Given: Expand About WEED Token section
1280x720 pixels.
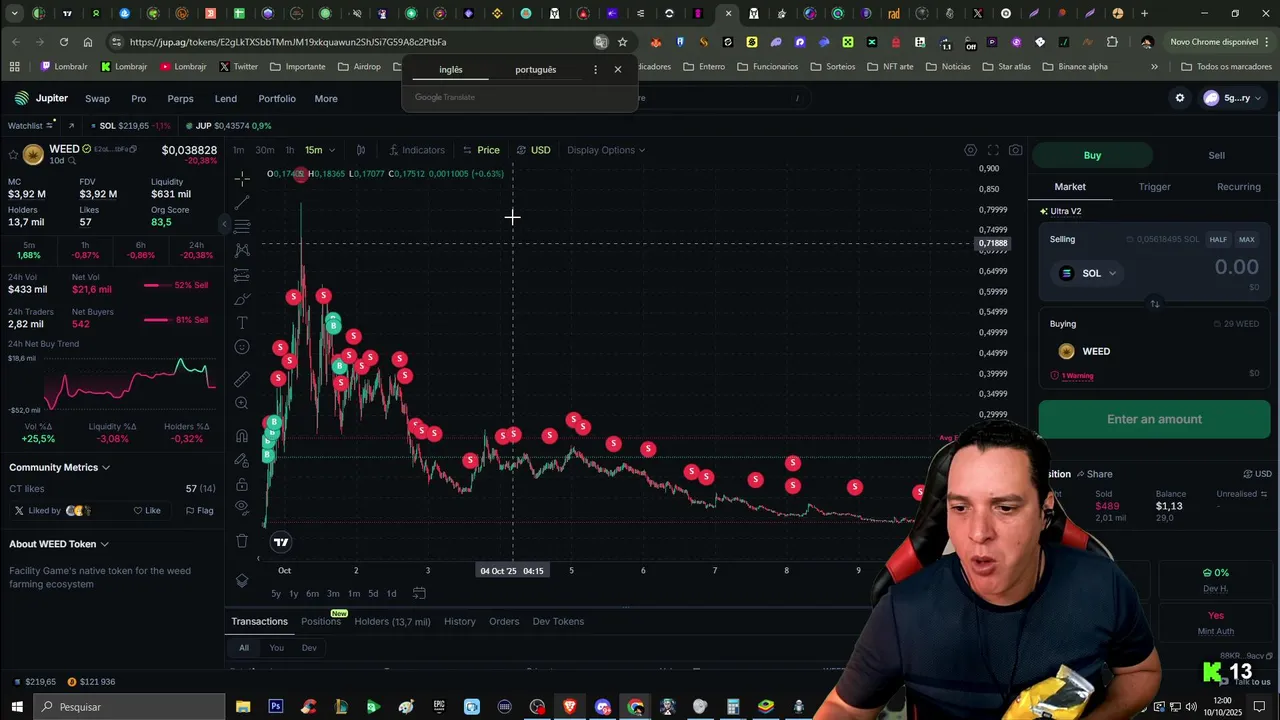Looking at the screenshot, I should [x=59, y=544].
